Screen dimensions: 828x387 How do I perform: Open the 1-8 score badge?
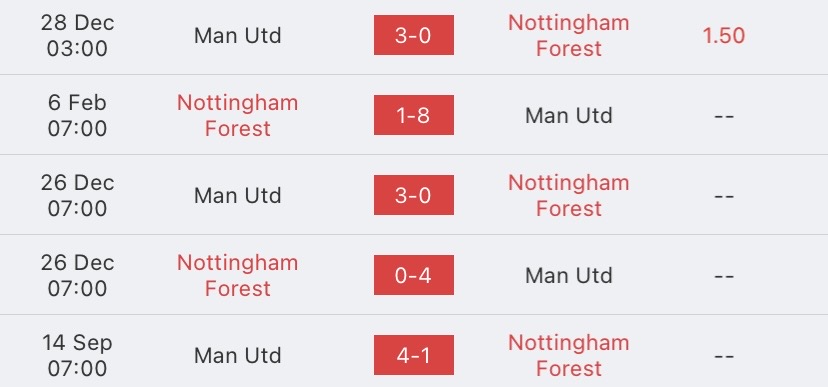click(x=413, y=115)
